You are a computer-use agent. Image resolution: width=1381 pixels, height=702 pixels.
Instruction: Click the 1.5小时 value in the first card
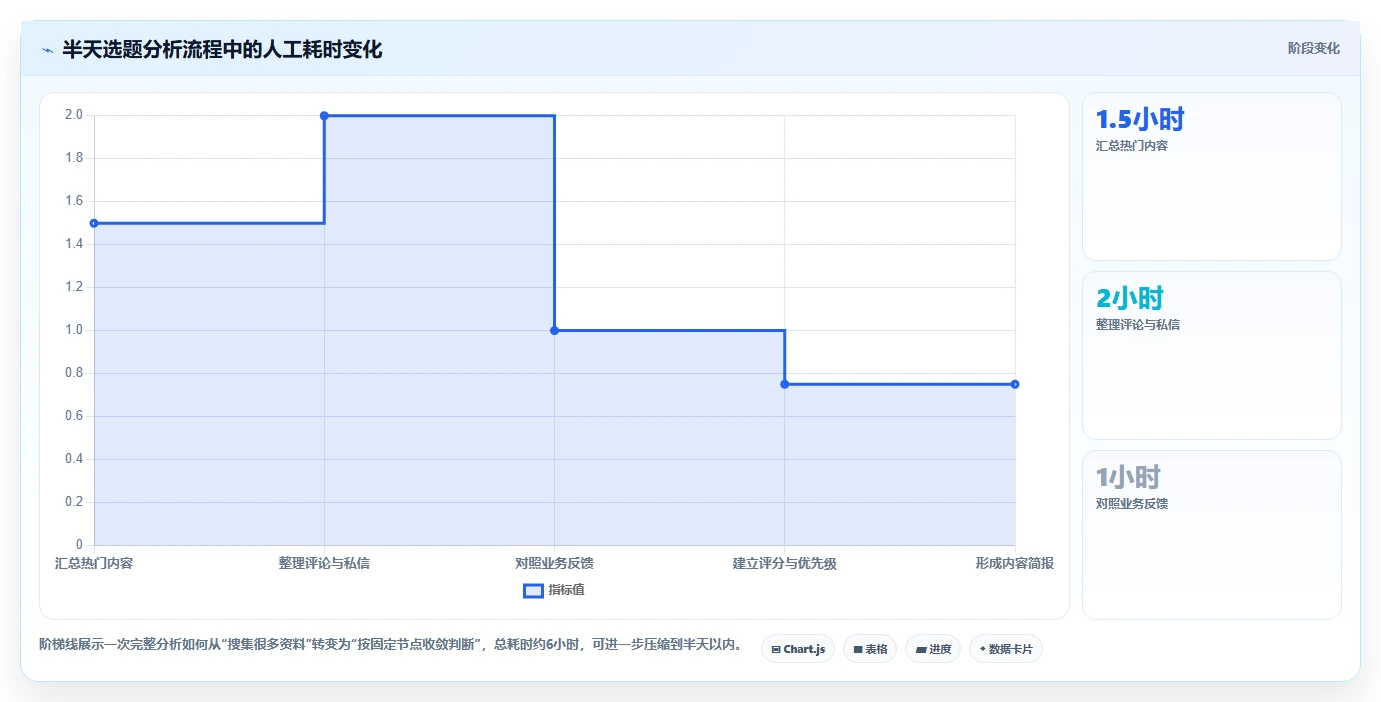click(x=1140, y=120)
